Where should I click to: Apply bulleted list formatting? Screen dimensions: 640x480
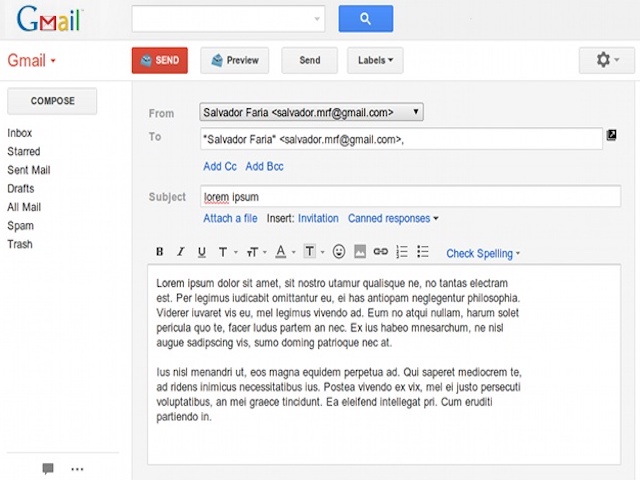point(423,252)
